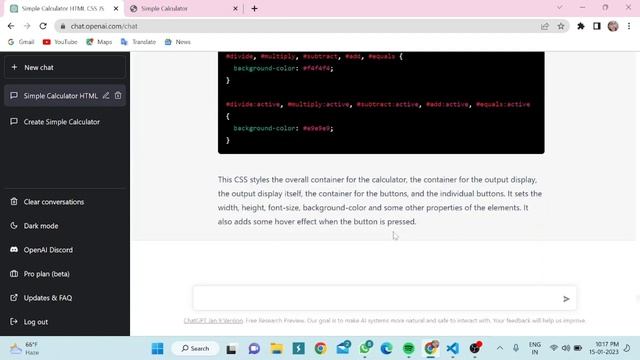Open the ChatGPT Jan 9 Version link
The image size is (640, 360).
213,321
